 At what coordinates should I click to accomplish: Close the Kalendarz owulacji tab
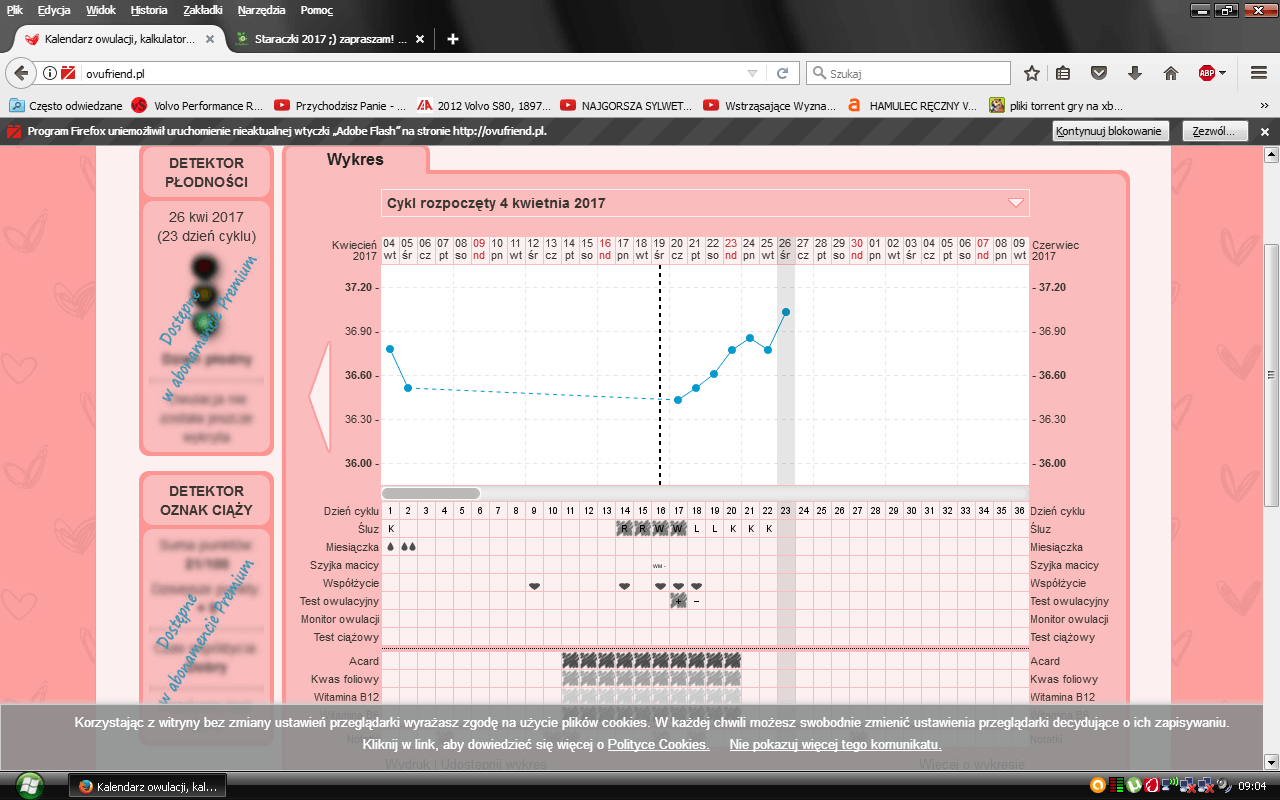pos(210,40)
